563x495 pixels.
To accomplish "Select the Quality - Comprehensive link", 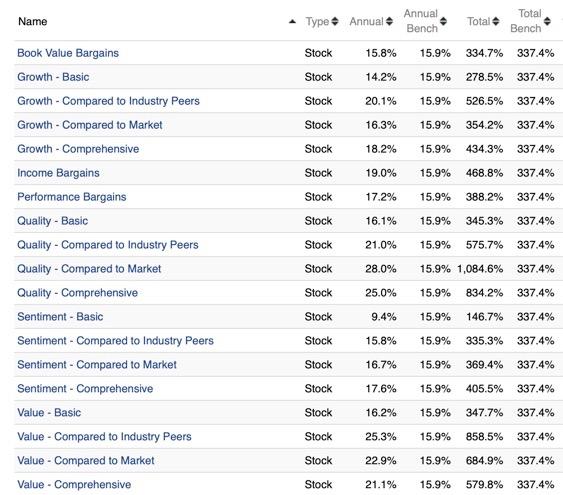I will pyautogui.click(x=78, y=293).
